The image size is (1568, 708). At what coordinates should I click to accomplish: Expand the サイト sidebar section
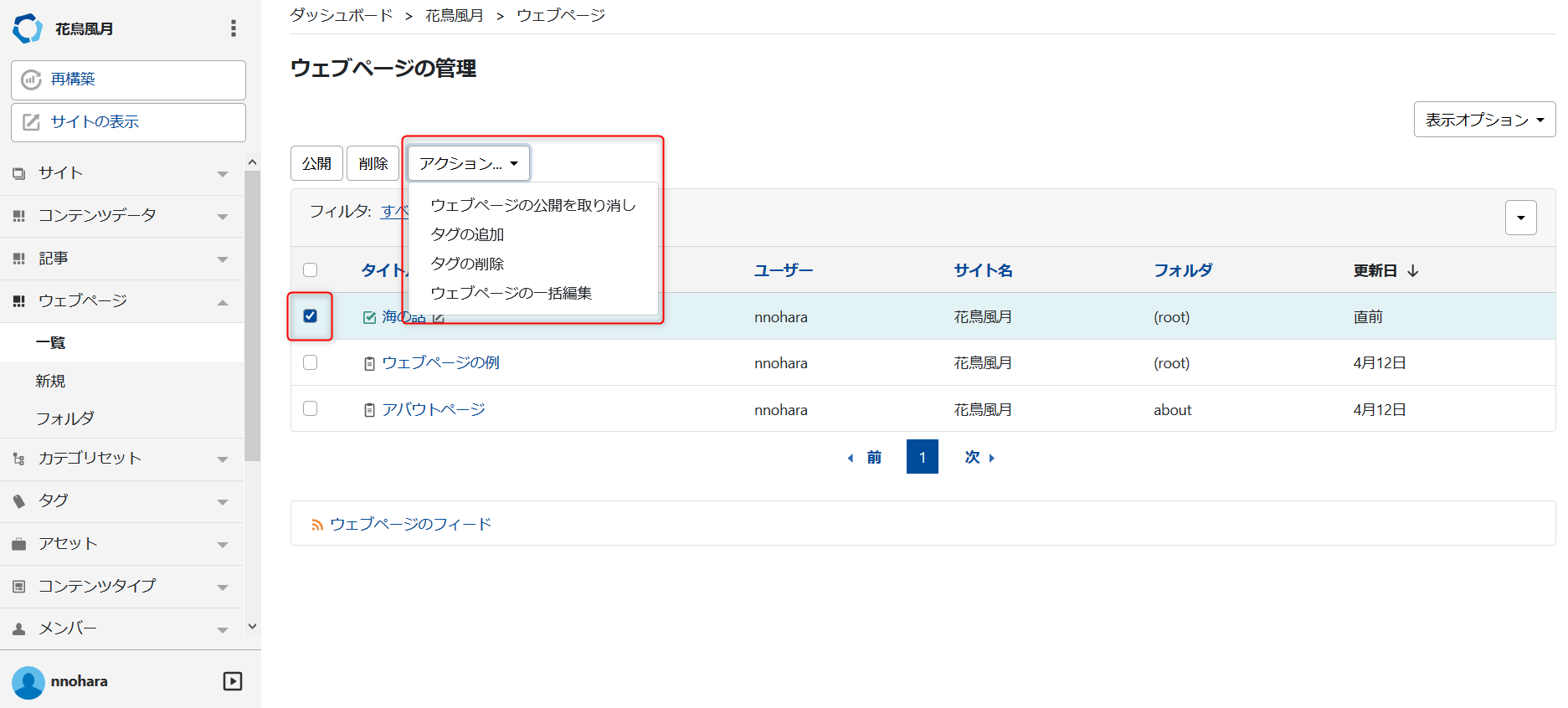[x=223, y=174]
